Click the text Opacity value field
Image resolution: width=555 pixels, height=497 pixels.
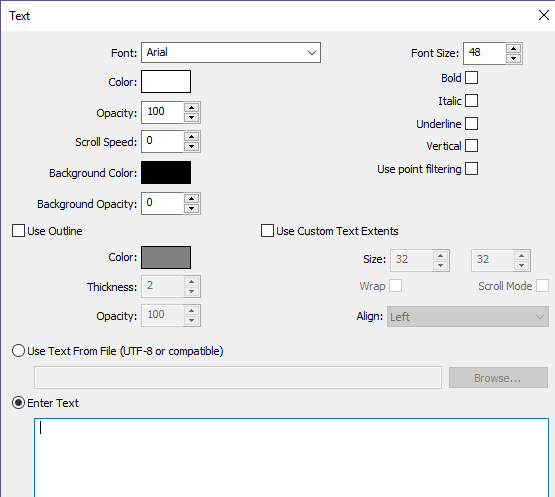point(162,112)
